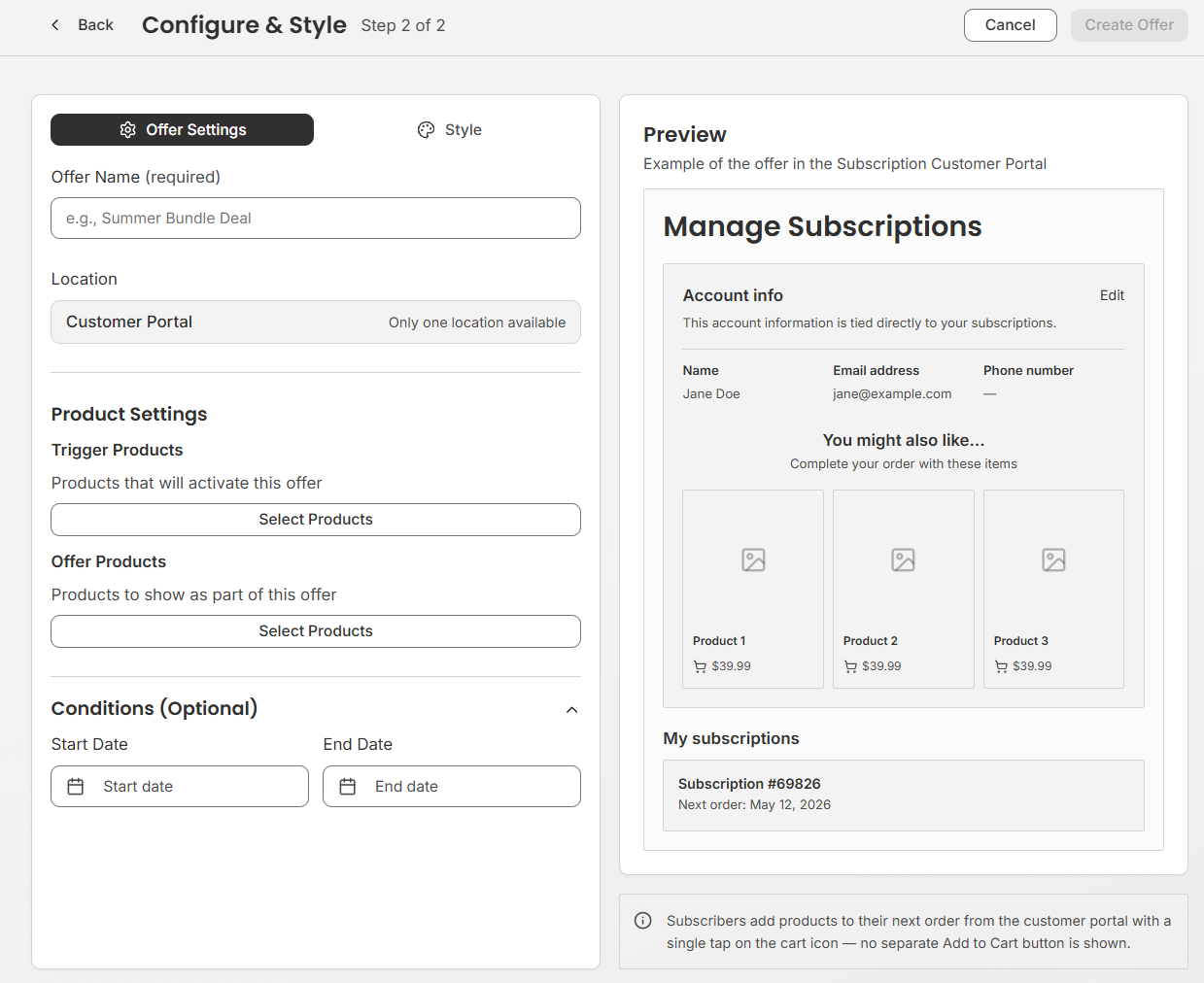
Task: Click the cart icon under Product 3
Action: pos(1001,666)
